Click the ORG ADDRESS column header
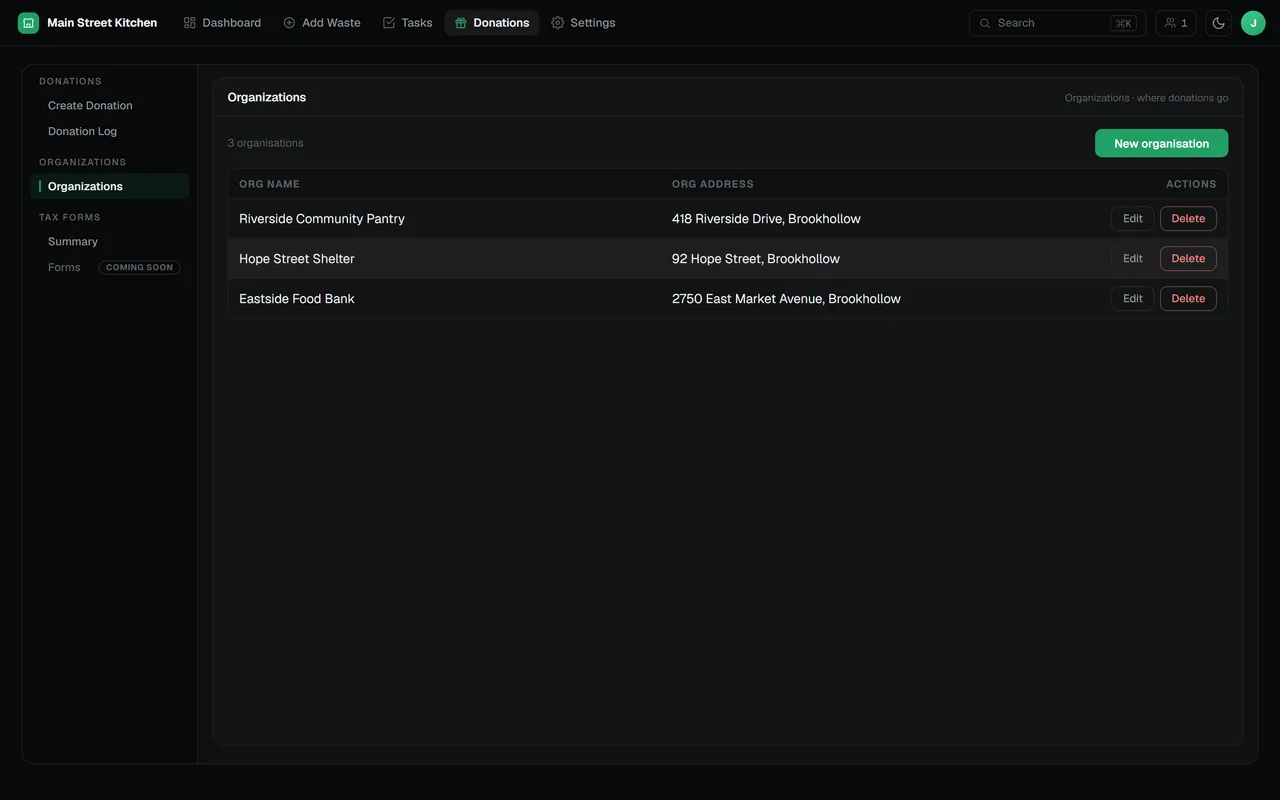Image resolution: width=1280 pixels, height=800 pixels. point(713,184)
